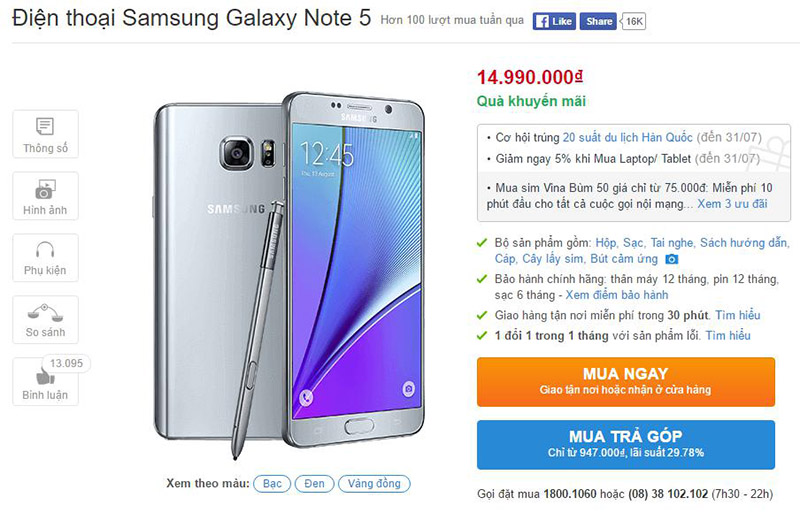This screenshot has width=800, height=513.
Task: Expand the Xem 3 ưu đãi link
Action: pos(732,204)
